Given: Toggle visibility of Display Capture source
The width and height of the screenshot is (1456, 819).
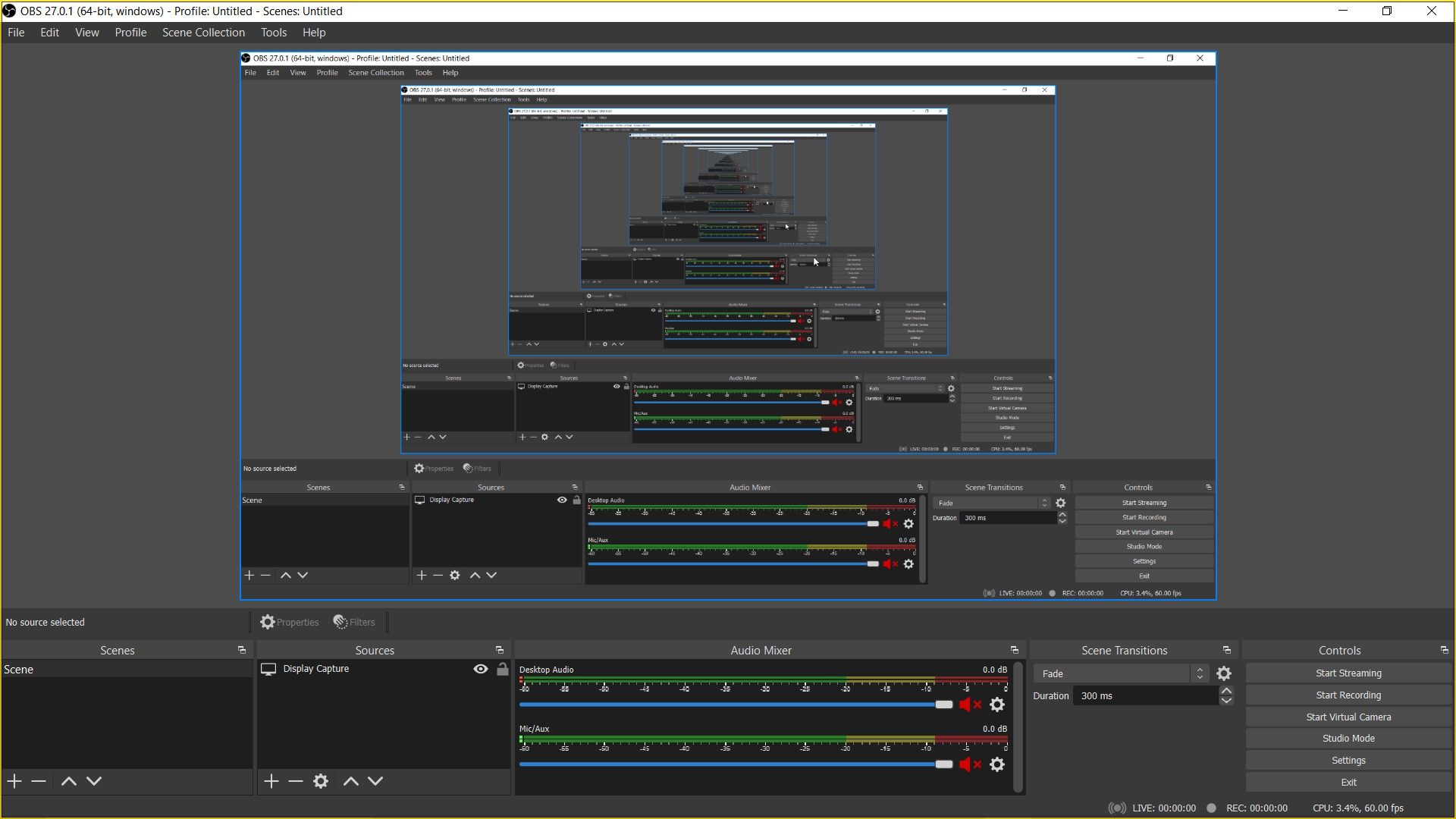Looking at the screenshot, I should click(x=480, y=669).
